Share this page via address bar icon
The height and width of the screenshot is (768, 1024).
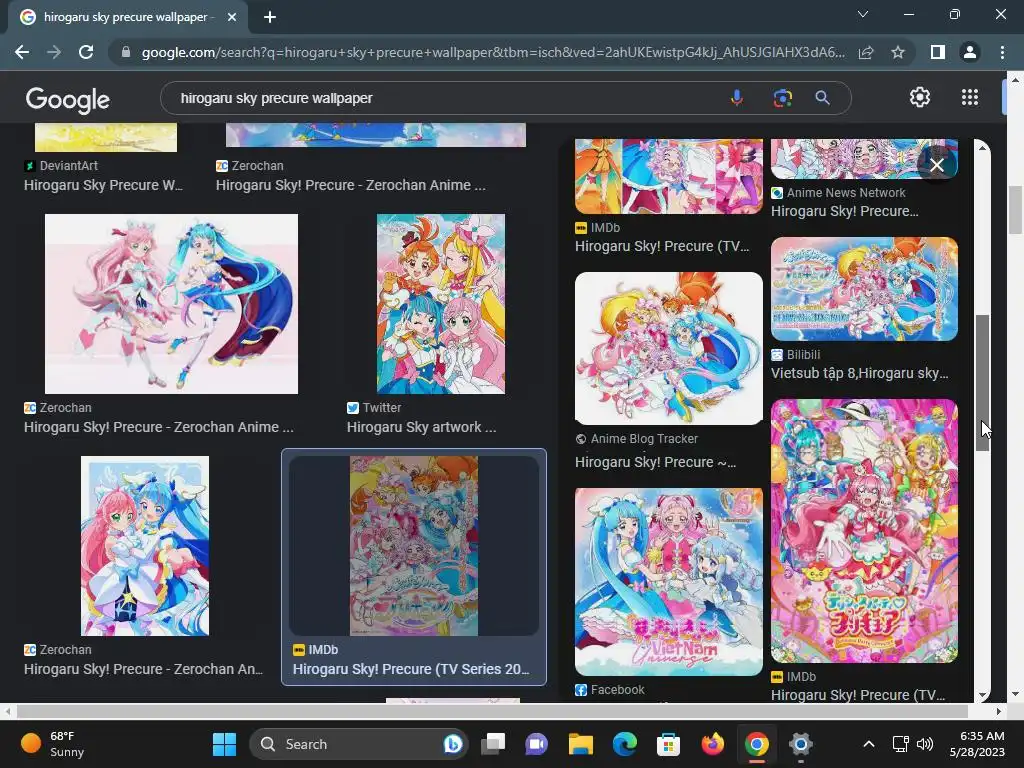click(866, 52)
